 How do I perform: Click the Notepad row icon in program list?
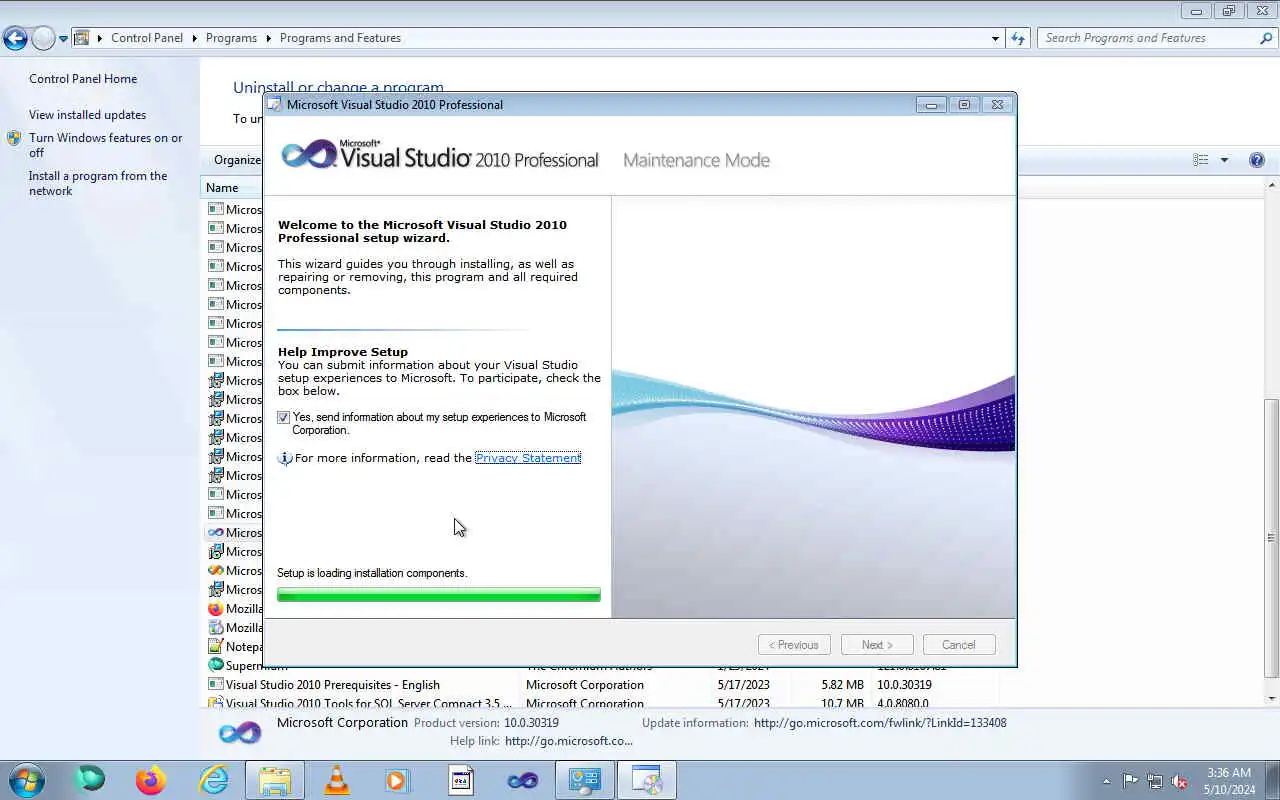pyautogui.click(x=215, y=647)
